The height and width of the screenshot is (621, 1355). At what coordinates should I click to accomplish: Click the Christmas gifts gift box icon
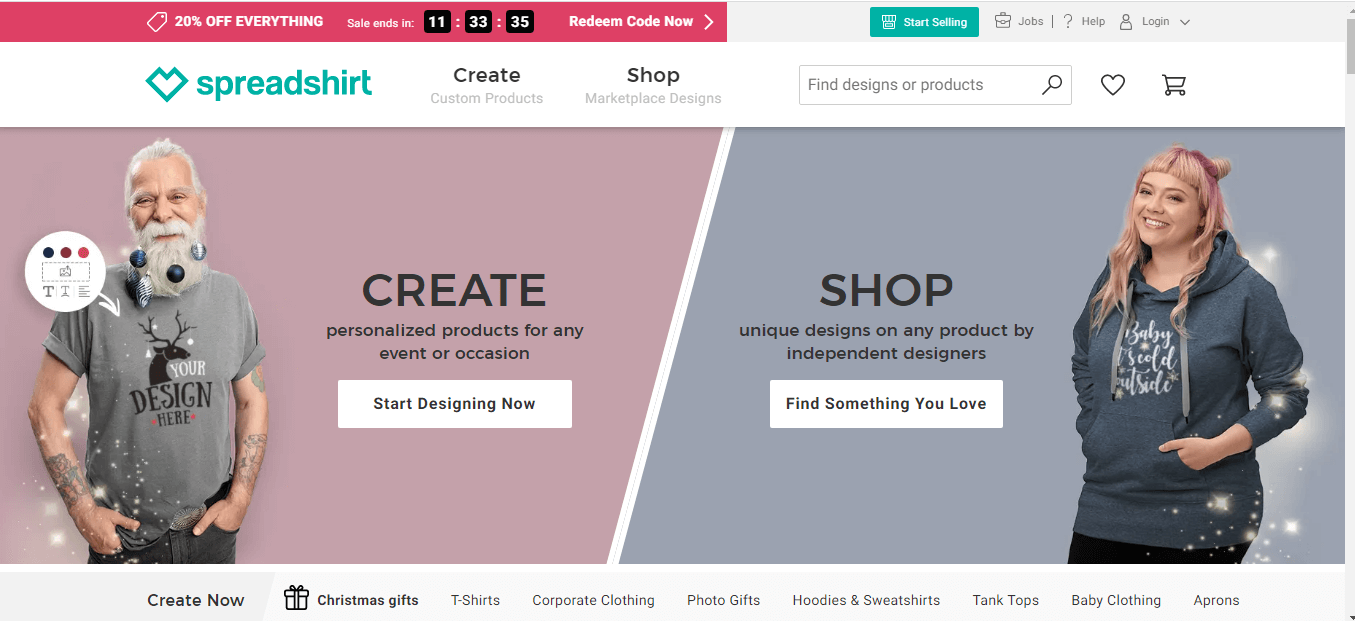click(296, 598)
